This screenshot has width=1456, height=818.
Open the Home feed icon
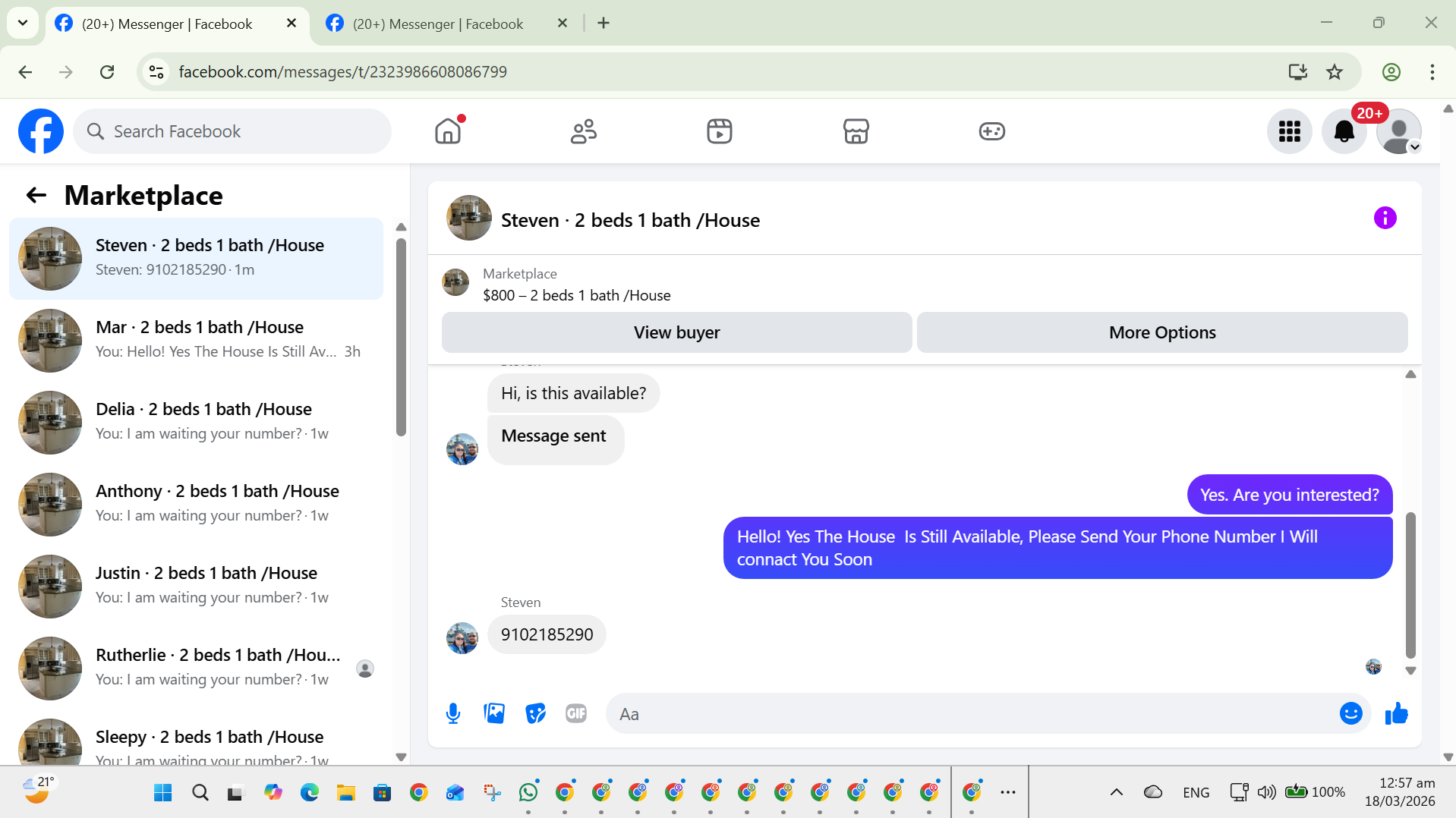[x=448, y=131]
